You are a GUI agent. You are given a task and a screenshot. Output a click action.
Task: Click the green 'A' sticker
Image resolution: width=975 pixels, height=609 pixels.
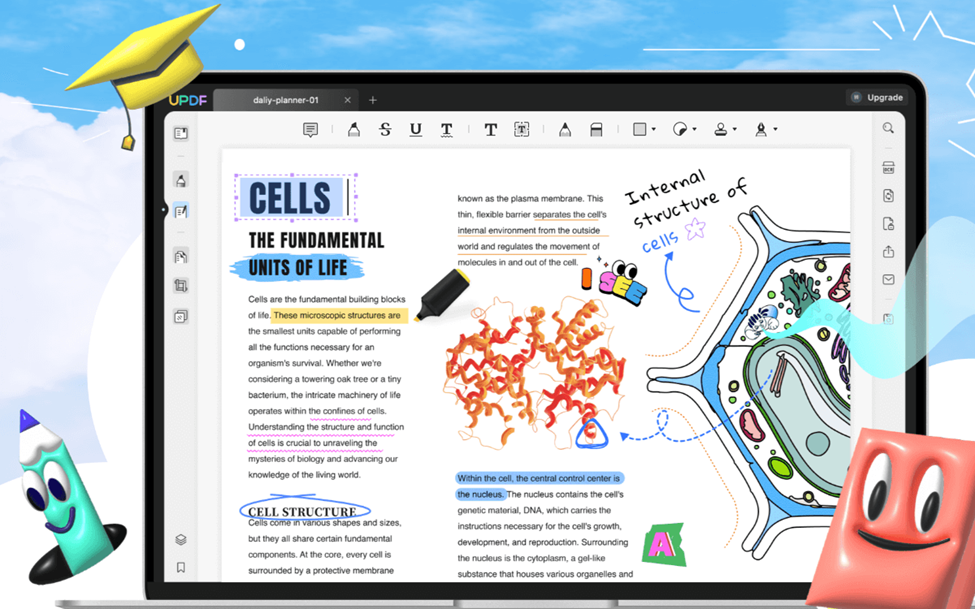[x=663, y=544]
